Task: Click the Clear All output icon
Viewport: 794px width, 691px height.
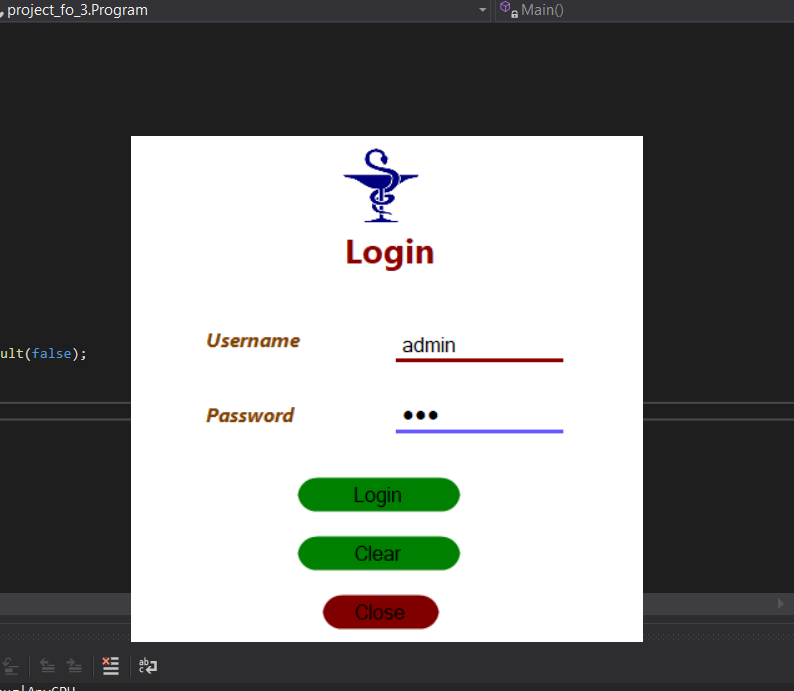Action: [x=111, y=666]
